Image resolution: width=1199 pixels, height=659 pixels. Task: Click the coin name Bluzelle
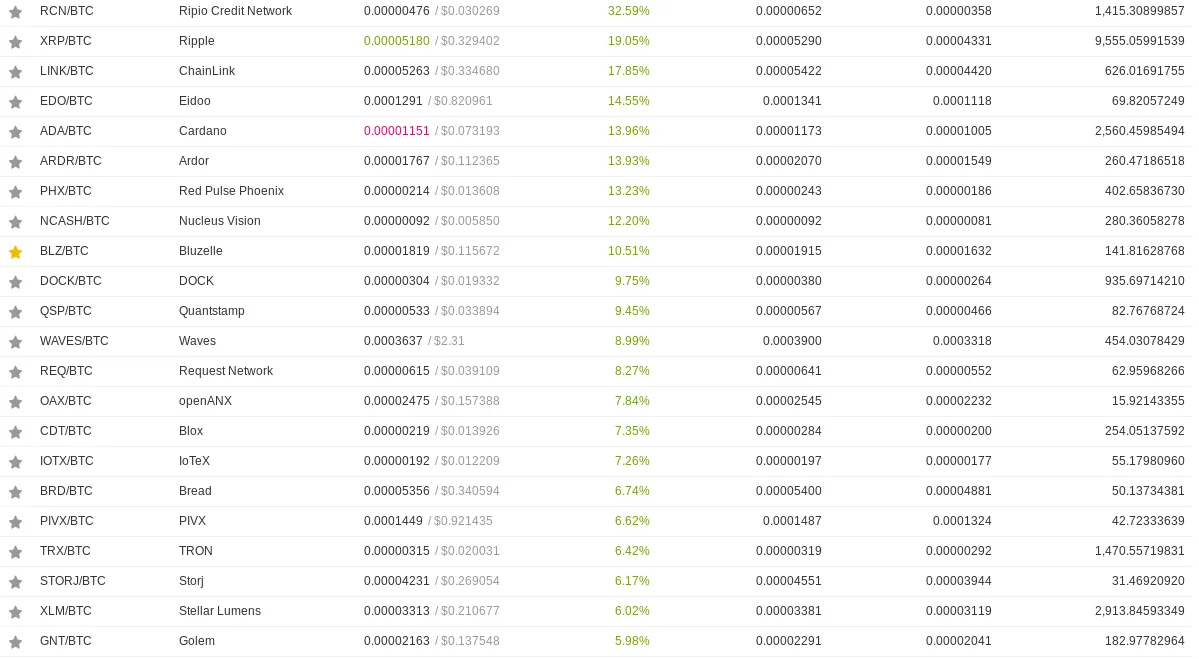coord(200,251)
